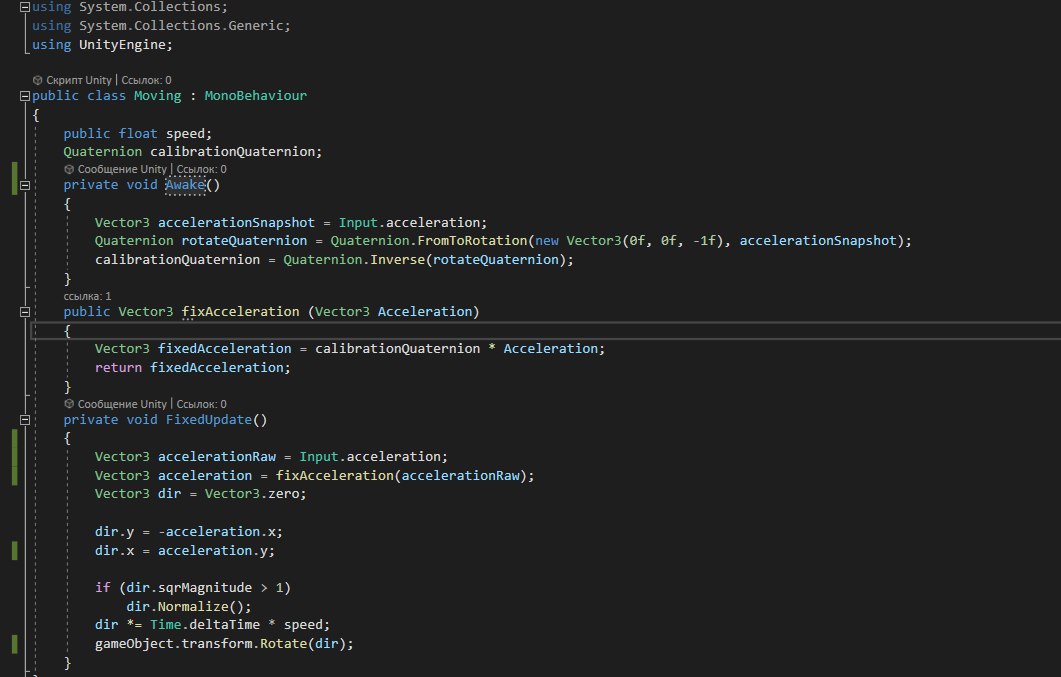The width and height of the screenshot is (1061, 677).
Task: Click 'Сообщение Unity' CodeLens above FixedUpdate
Action: click(x=122, y=404)
